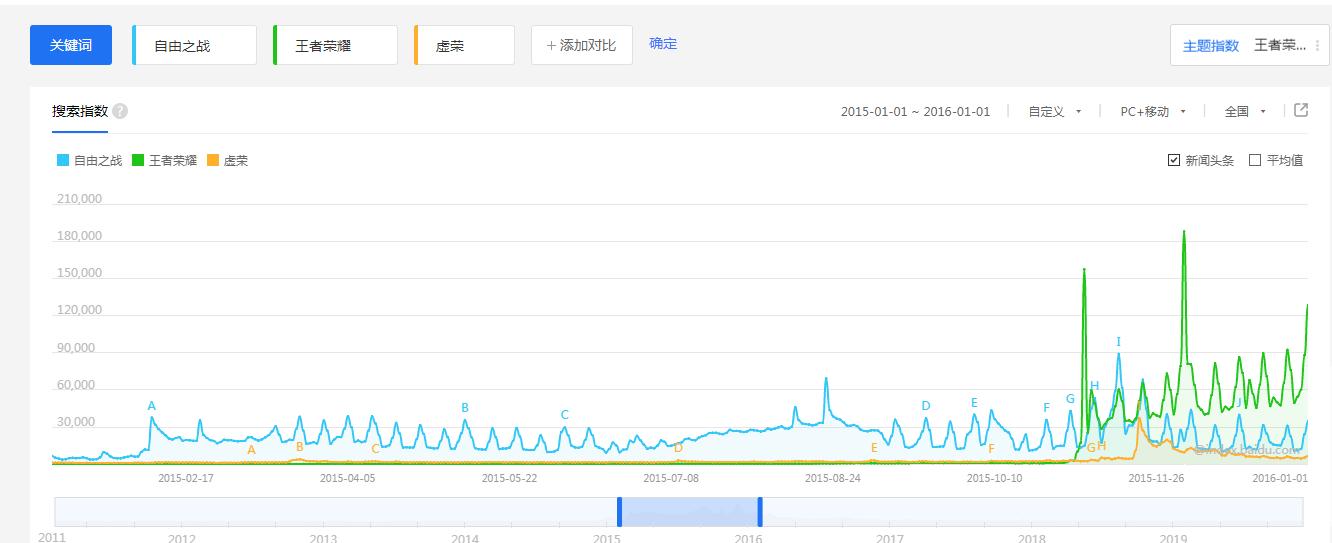The image size is (1332, 543).
Task: Click the +添加对比 button
Action: tap(582, 46)
